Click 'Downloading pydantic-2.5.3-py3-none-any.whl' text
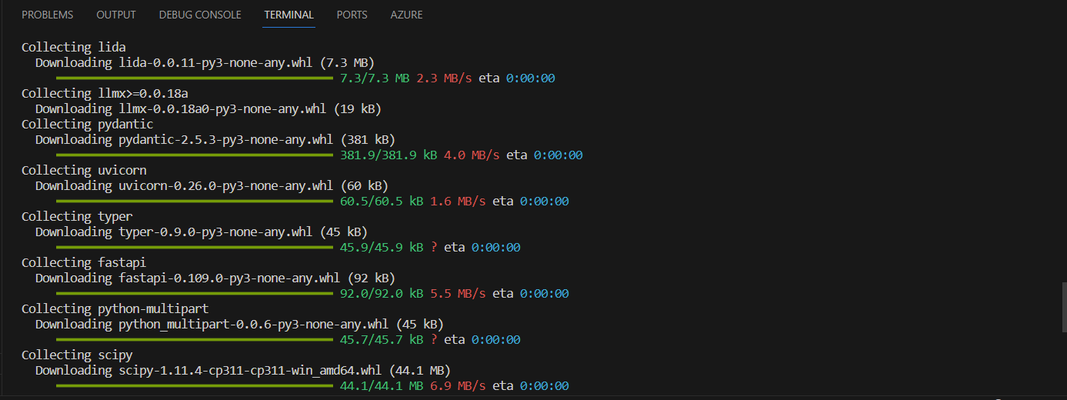Viewport: 1067px width, 400px height. click(x=184, y=139)
